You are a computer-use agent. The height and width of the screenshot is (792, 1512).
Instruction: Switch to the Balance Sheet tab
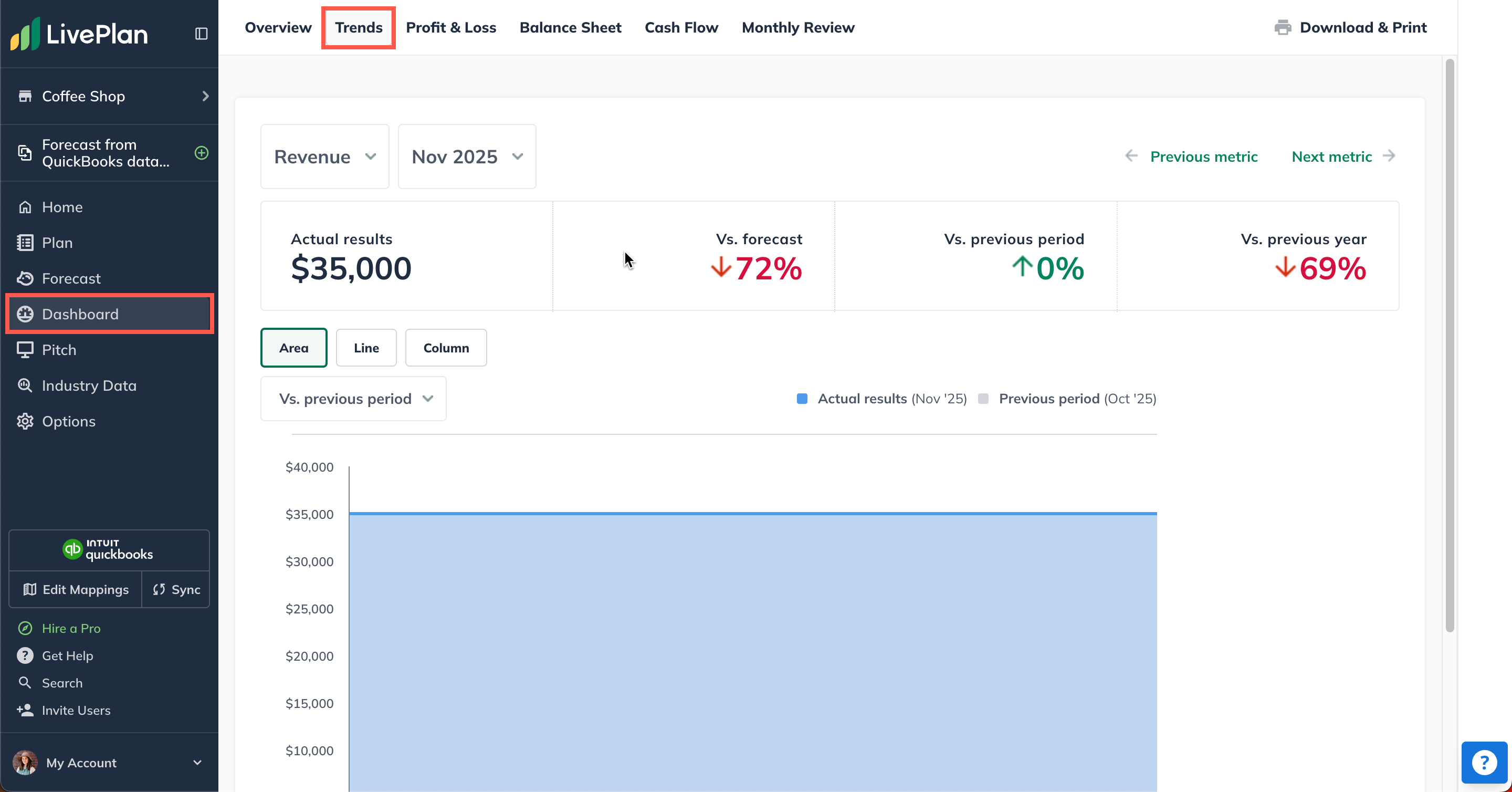(x=570, y=27)
